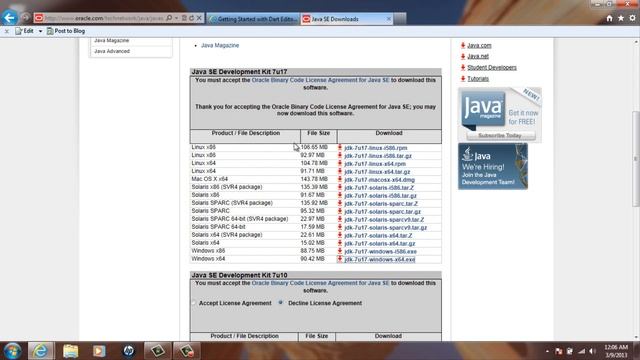
Task: Click the Edit toolbar icon
Action: (24, 31)
